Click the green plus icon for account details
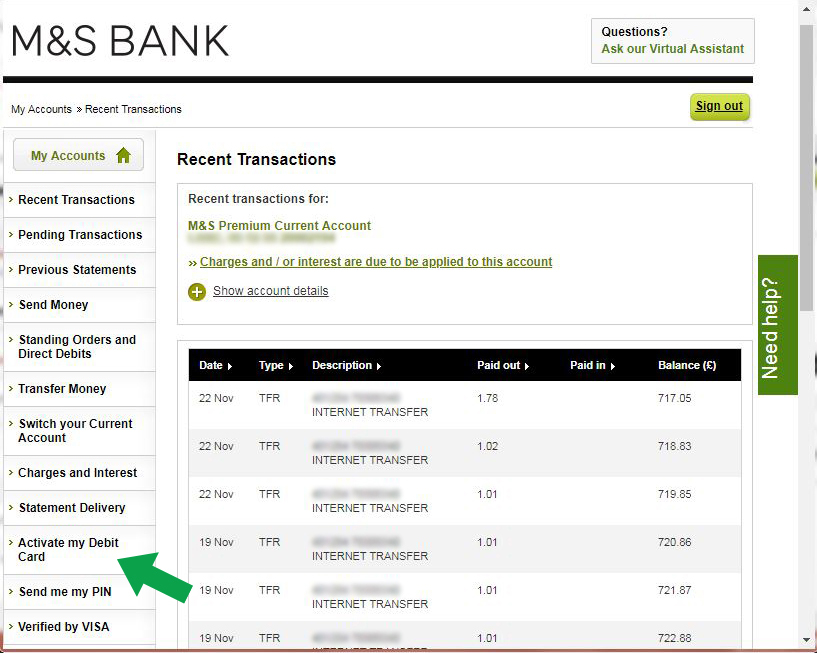This screenshot has width=817, height=653. point(197,292)
